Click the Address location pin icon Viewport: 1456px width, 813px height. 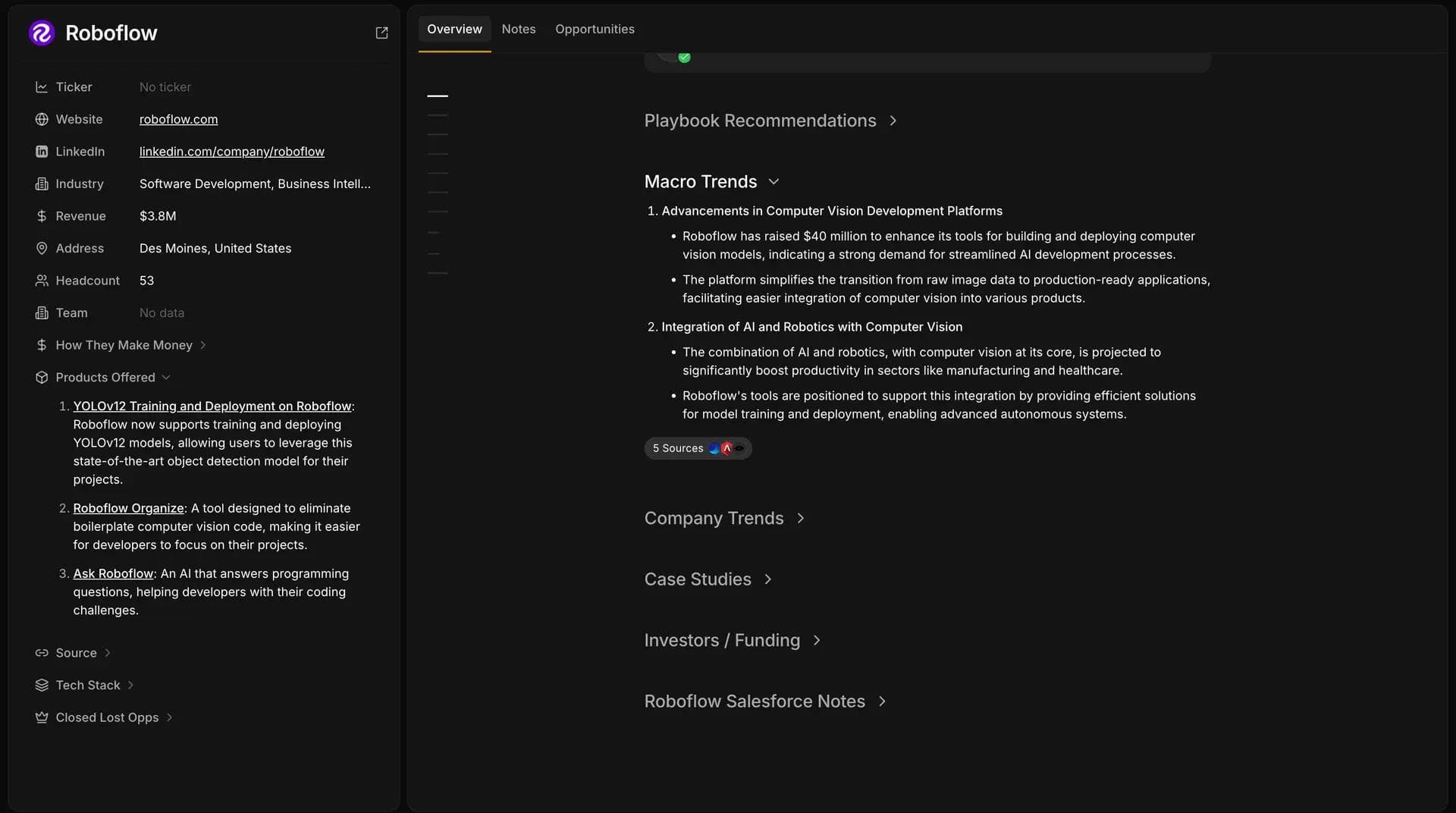coord(42,248)
